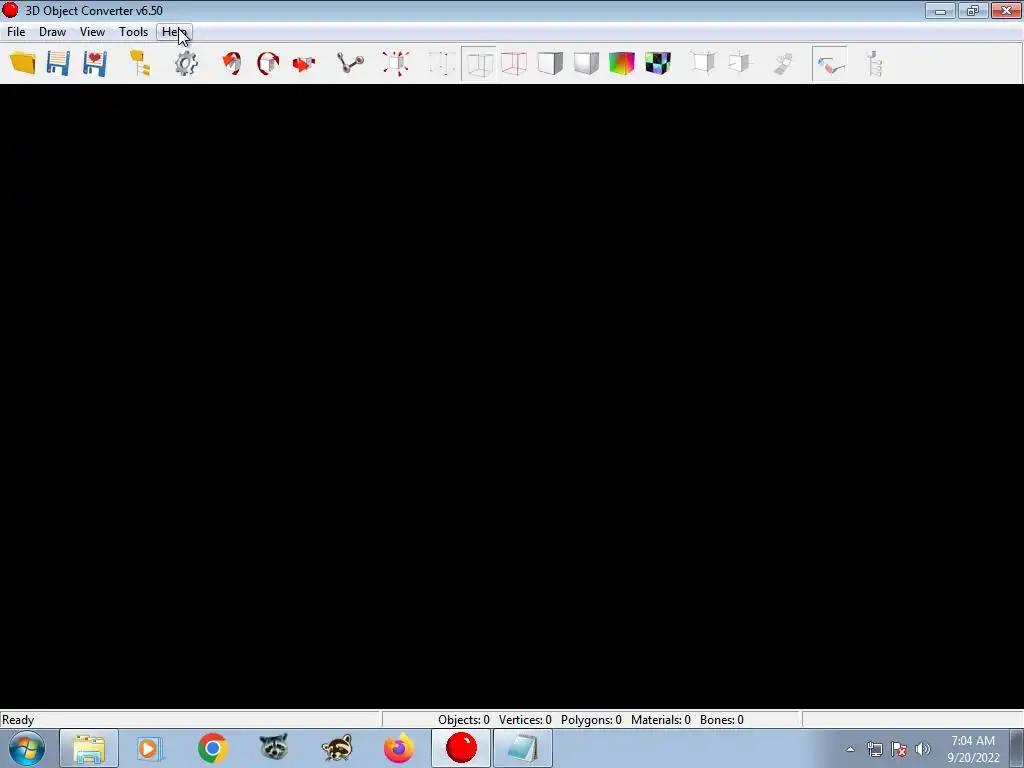Viewport: 1024px width, 768px height.
Task: Click the Action Center flag tray icon
Action: click(x=899, y=749)
